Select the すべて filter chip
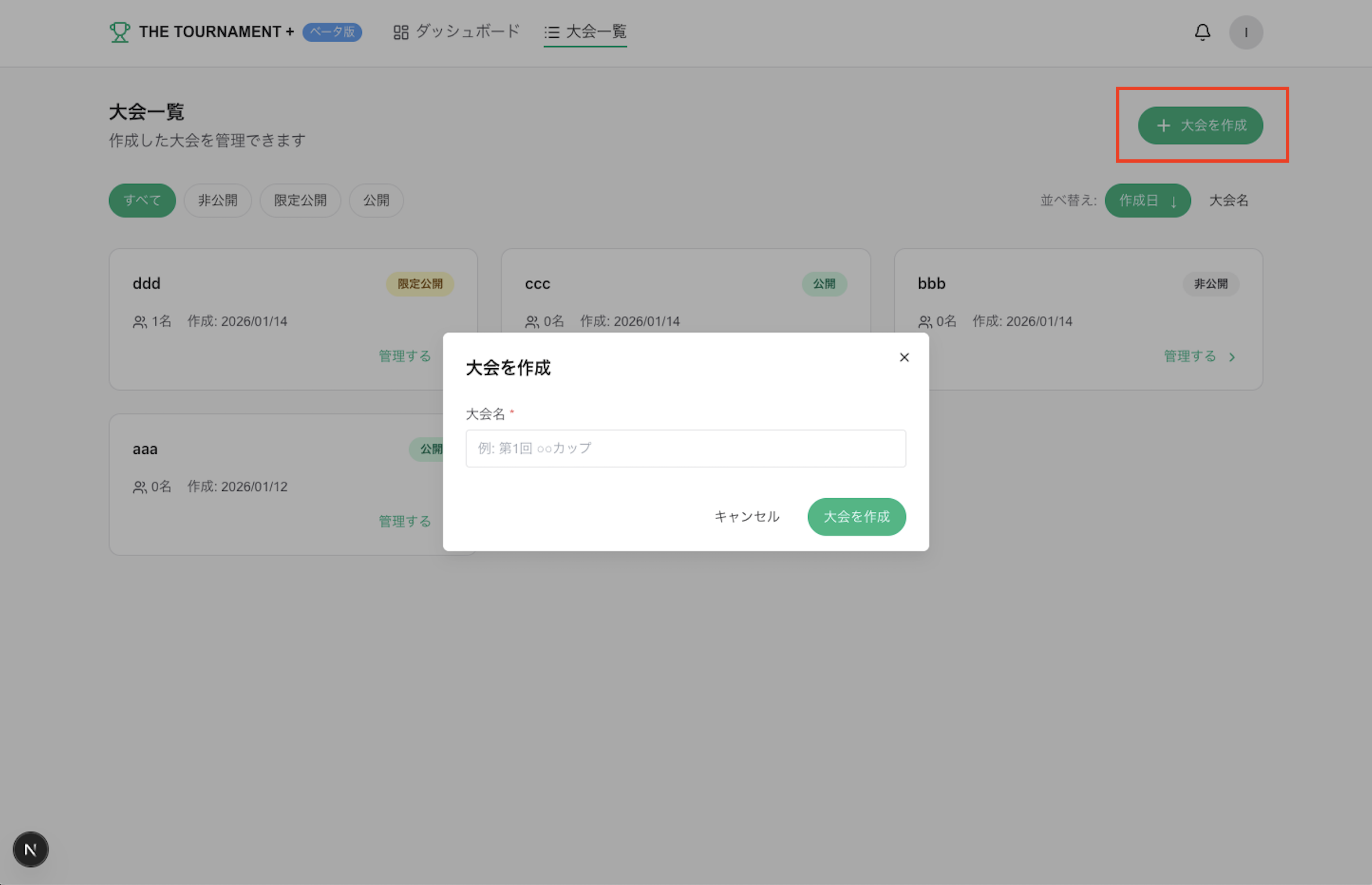 pos(142,200)
